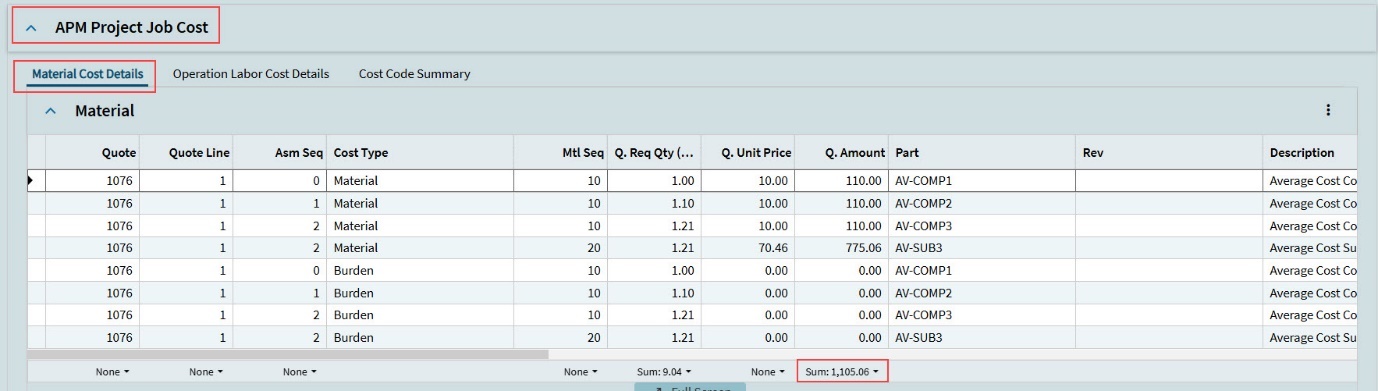Select AV-SUB3 in the Burden row
This screenshot has width=1378, height=391.
pyautogui.click(x=982, y=338)
